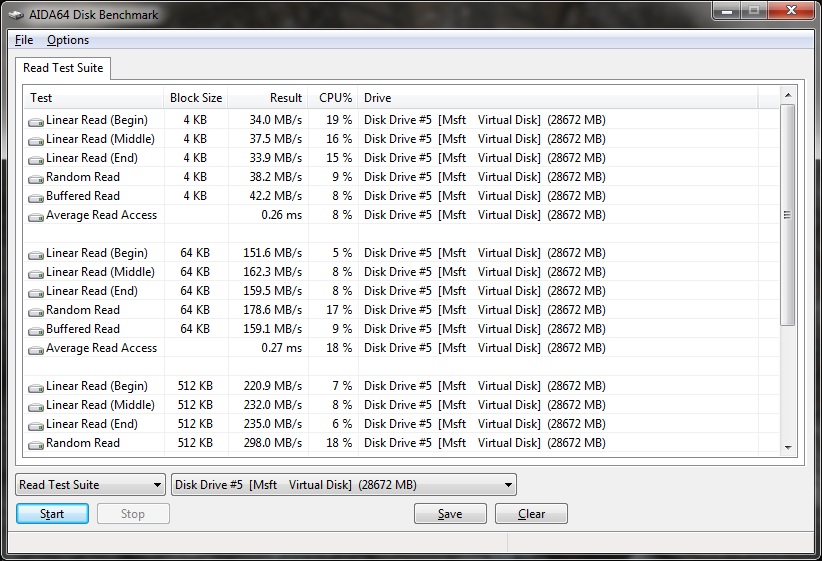Click drive icon of 0.27 ms Average Read Access
This screenshot has height=561, width=822.
(x=36, y=350)
